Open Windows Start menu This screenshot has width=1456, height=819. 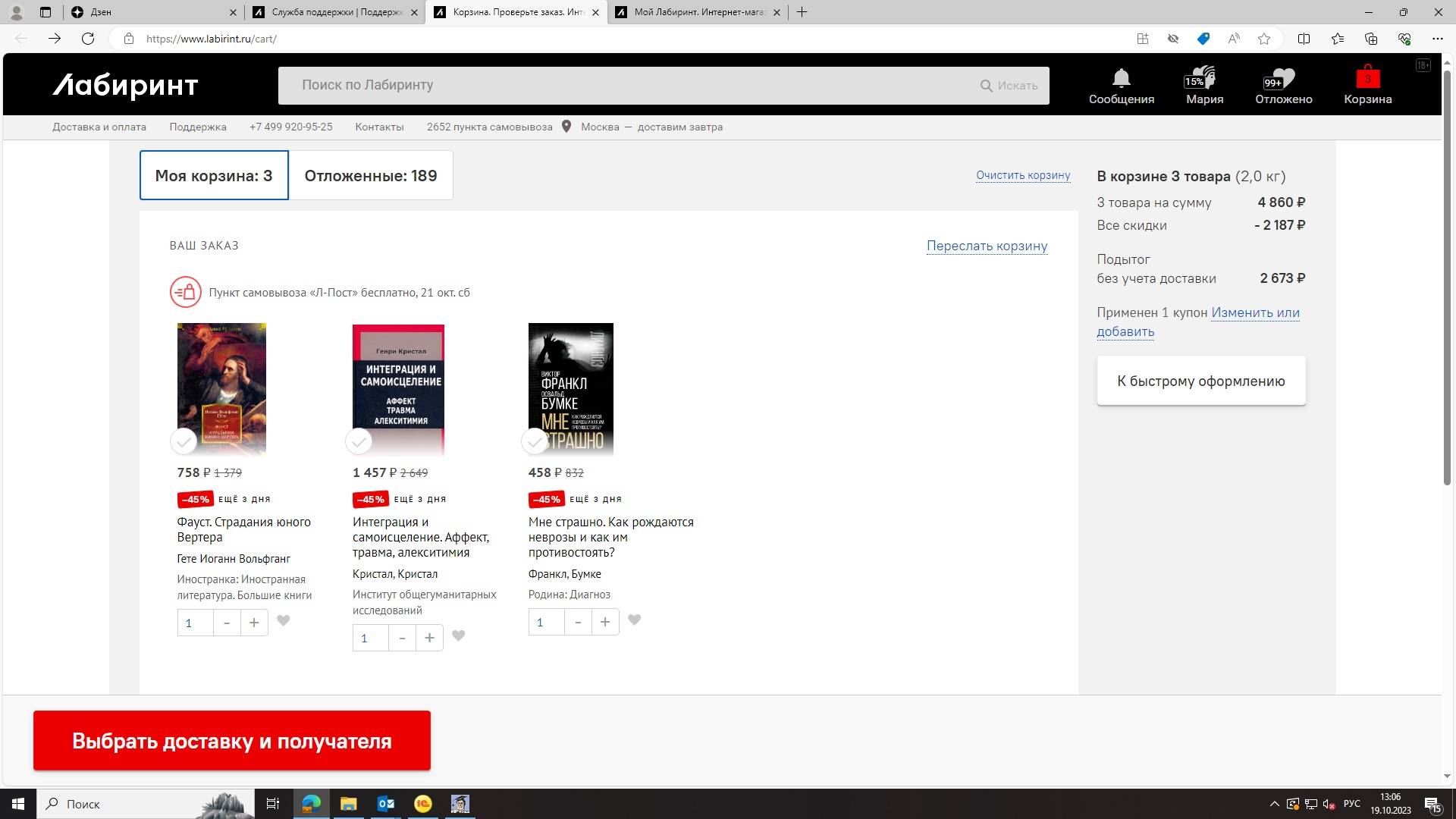pyautogui.click(x=18, y=804)
